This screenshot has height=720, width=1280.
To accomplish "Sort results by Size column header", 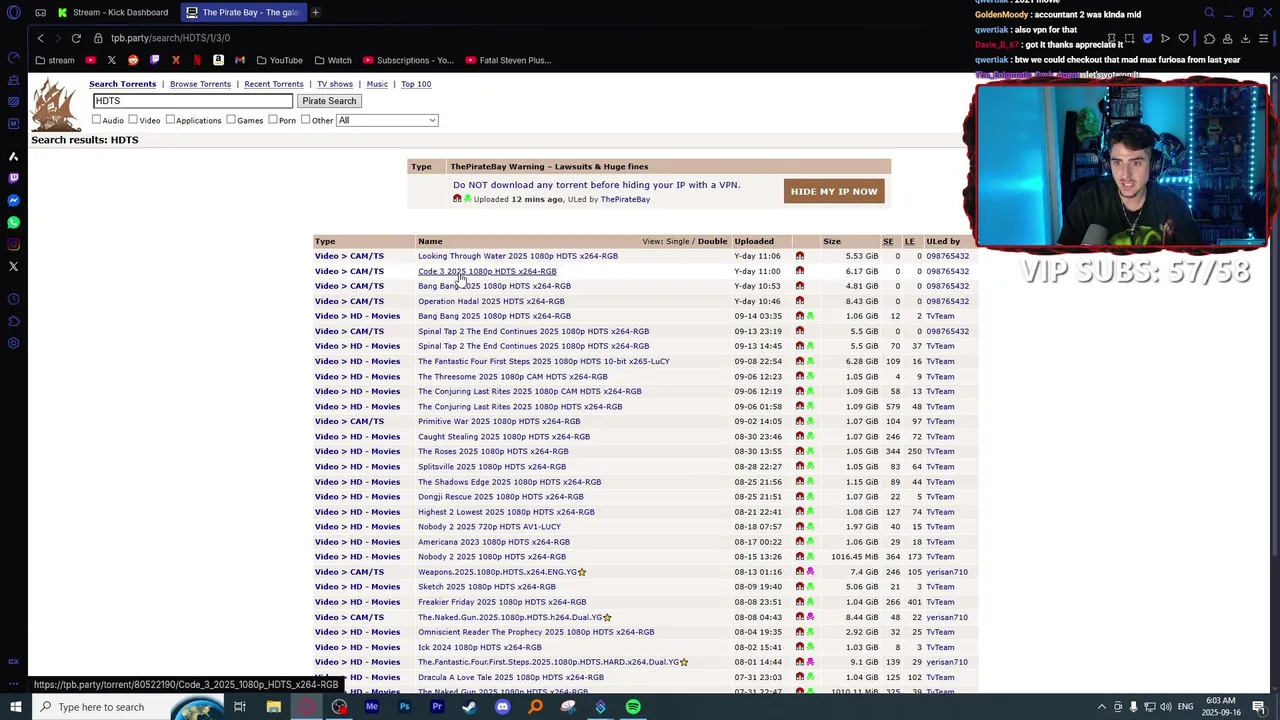I will (x=832, y=241).
